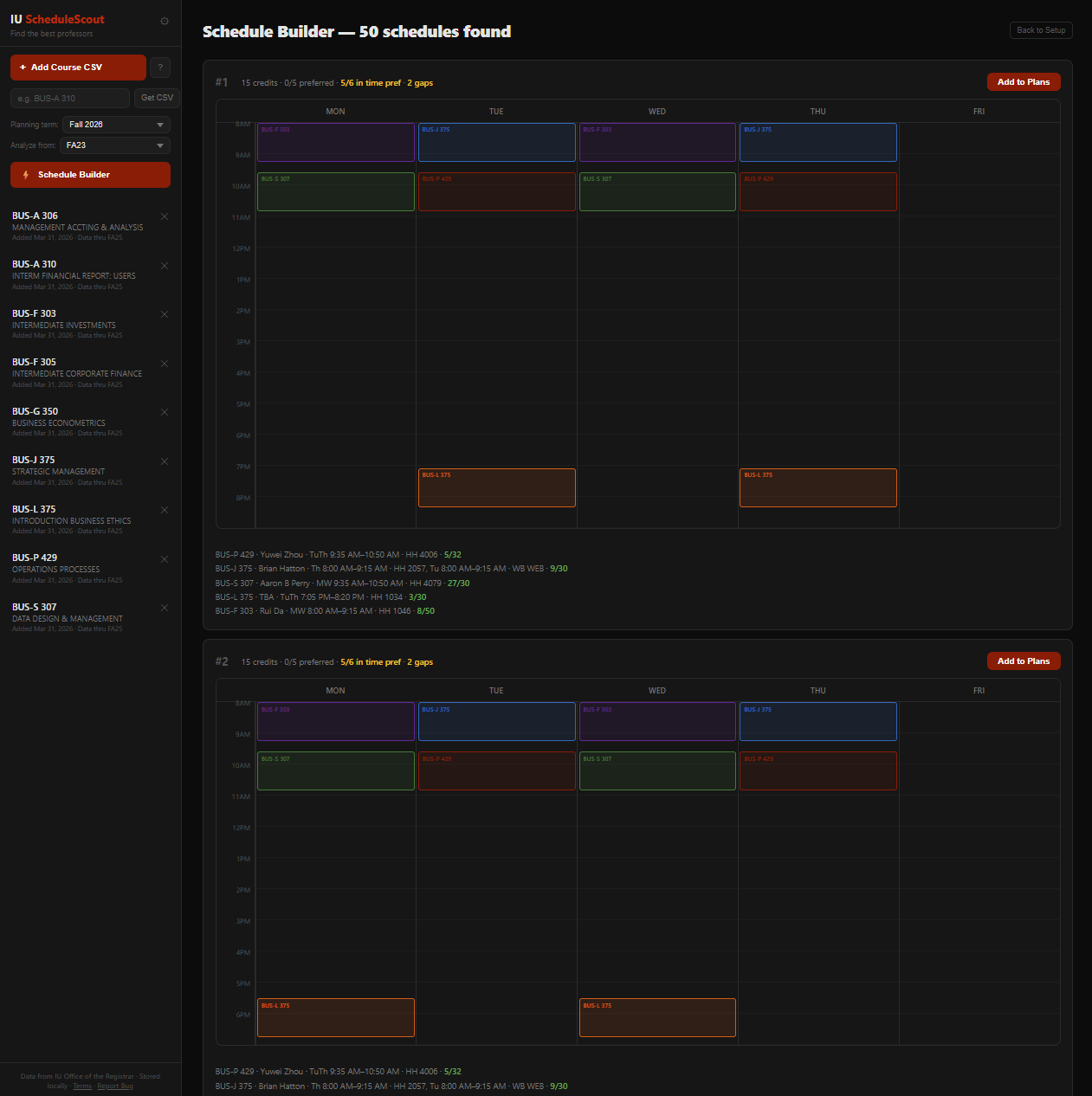Open the Terms link
The image size is (1092, 1096).
pos(82,1086)
